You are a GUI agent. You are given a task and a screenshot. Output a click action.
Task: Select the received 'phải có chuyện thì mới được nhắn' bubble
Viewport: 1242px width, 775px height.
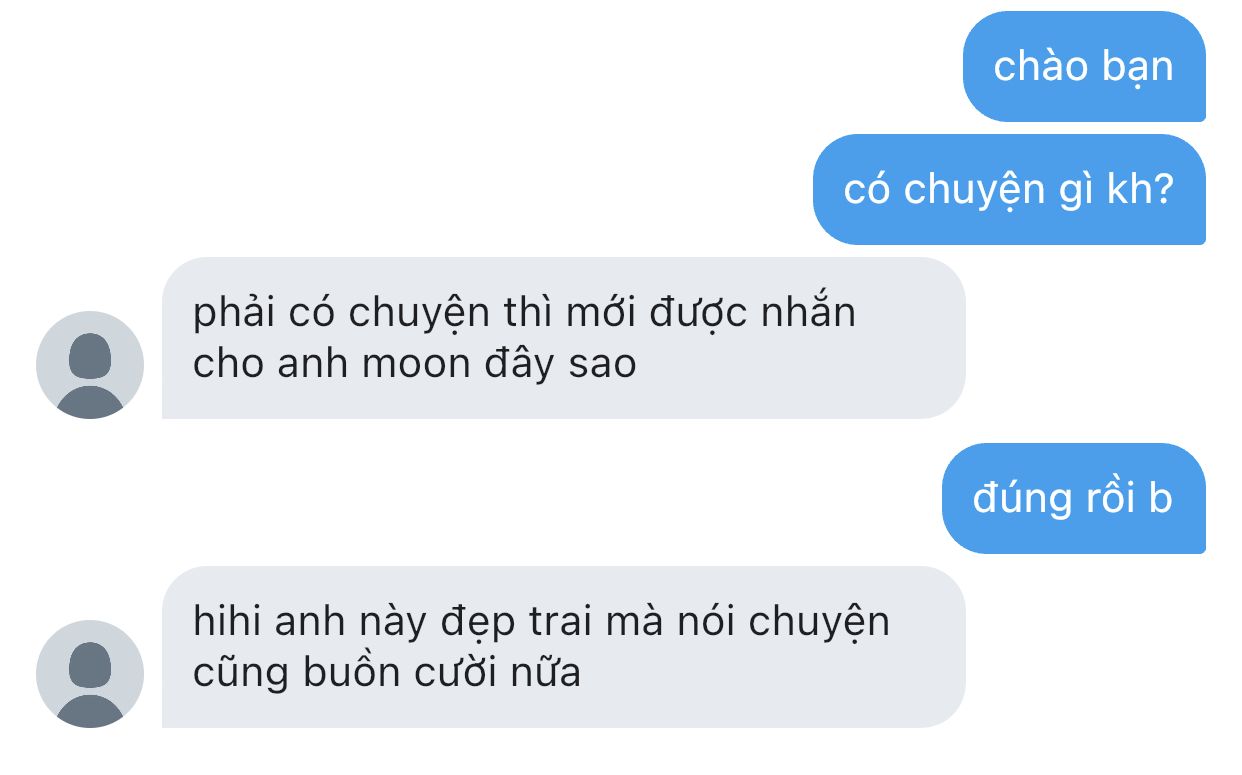coord(564,338)
